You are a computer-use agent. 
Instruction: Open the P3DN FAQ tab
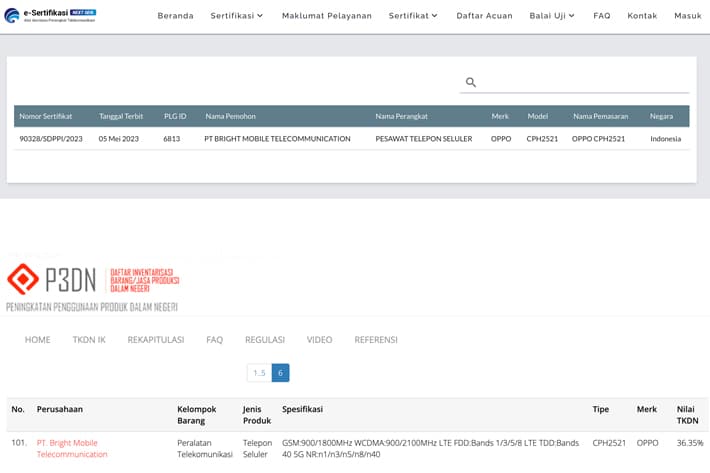(215, 340)
